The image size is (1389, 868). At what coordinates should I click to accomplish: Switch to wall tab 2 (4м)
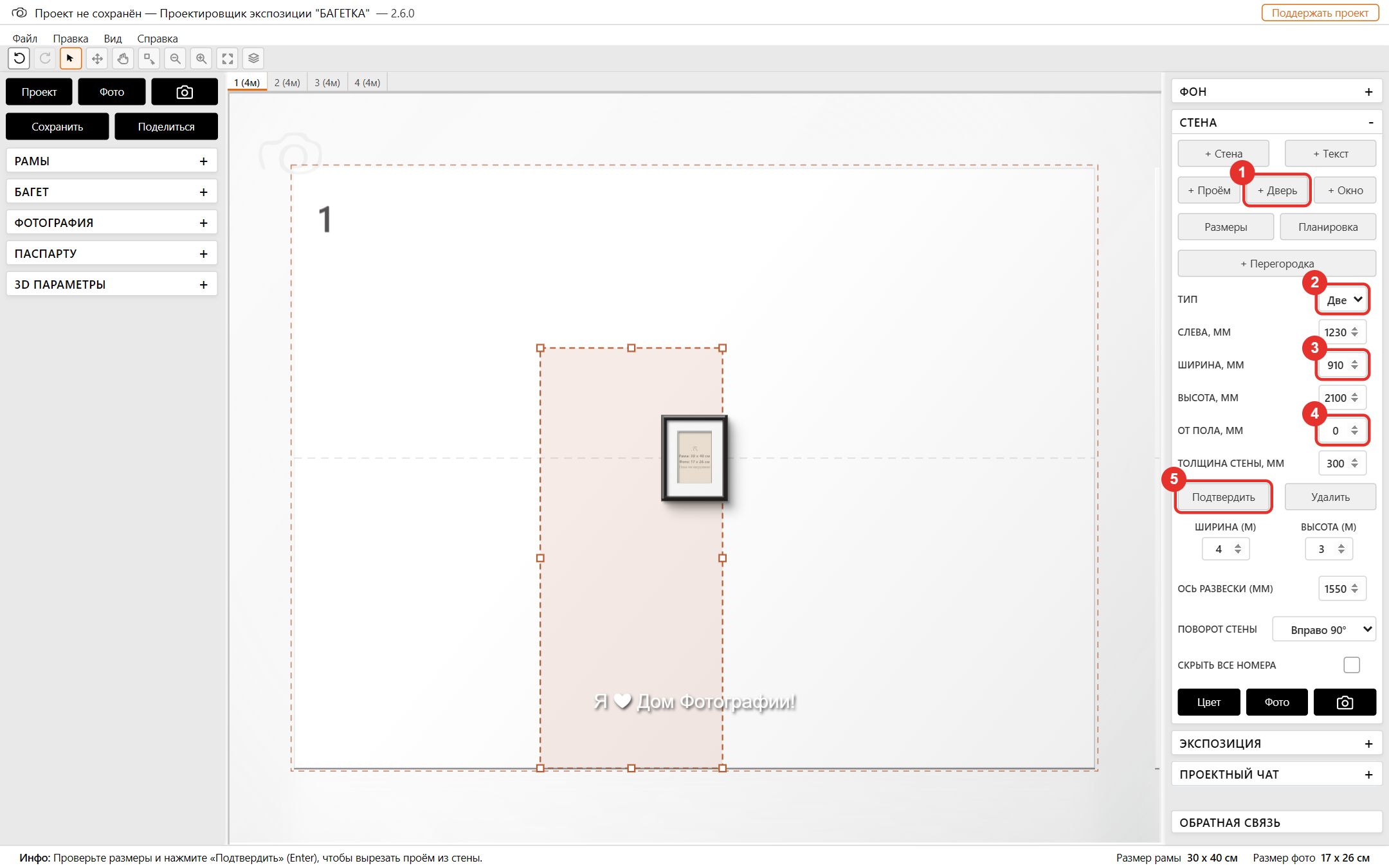click(x=287, y=82)
